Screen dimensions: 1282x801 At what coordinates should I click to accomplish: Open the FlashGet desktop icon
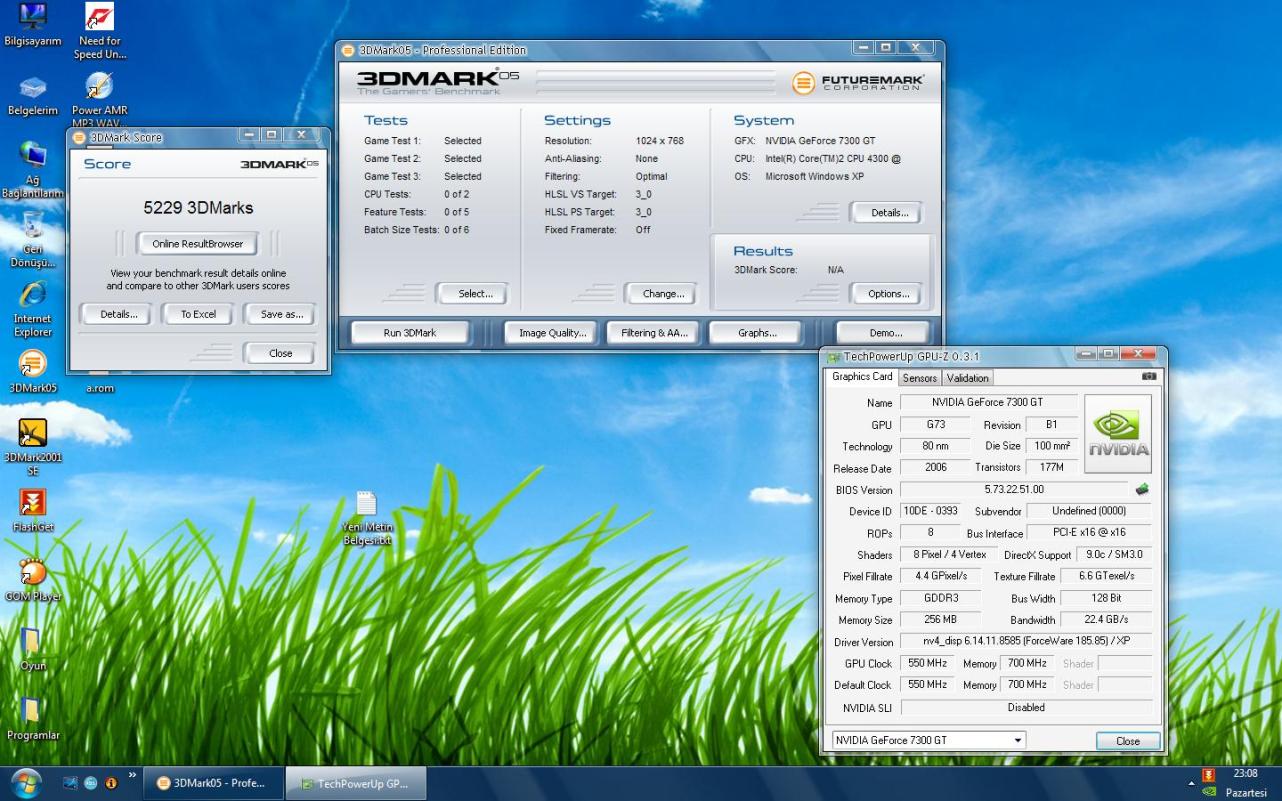point(33,511)
